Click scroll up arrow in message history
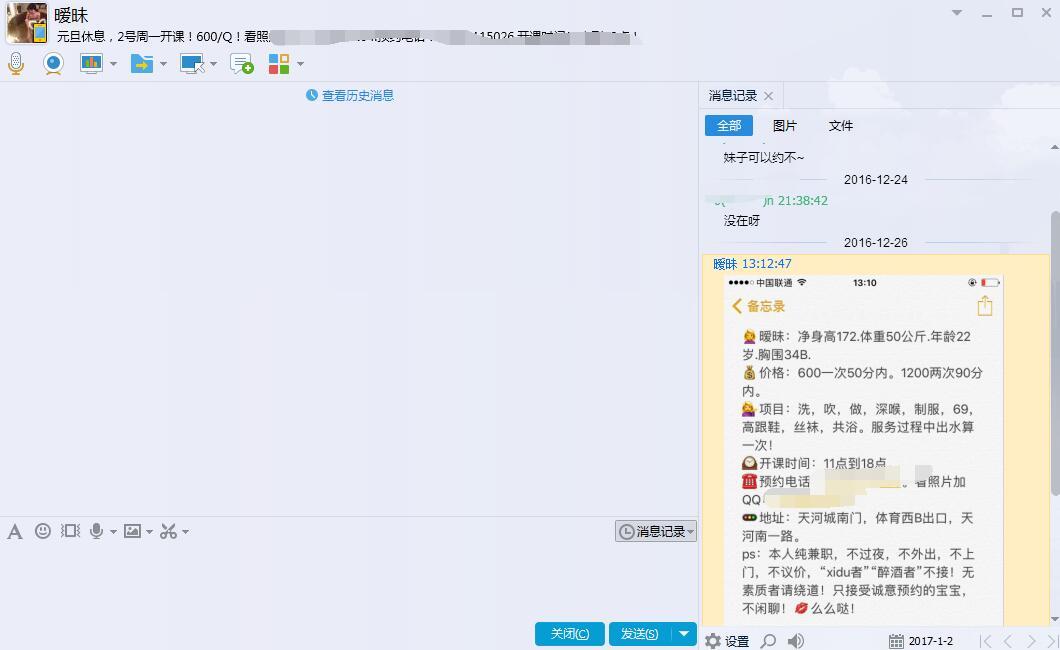 [x=1055, y=147]
